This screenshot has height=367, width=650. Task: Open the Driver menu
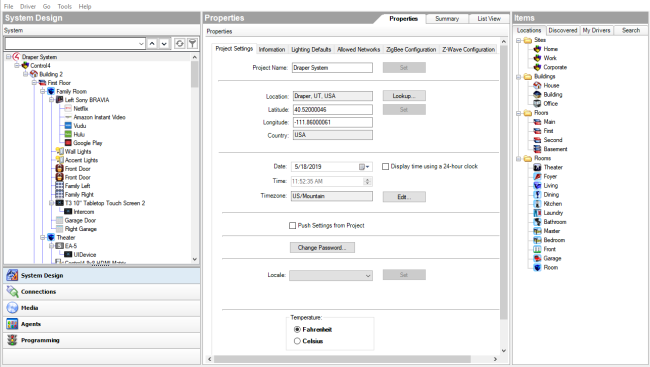pos(28,6)
